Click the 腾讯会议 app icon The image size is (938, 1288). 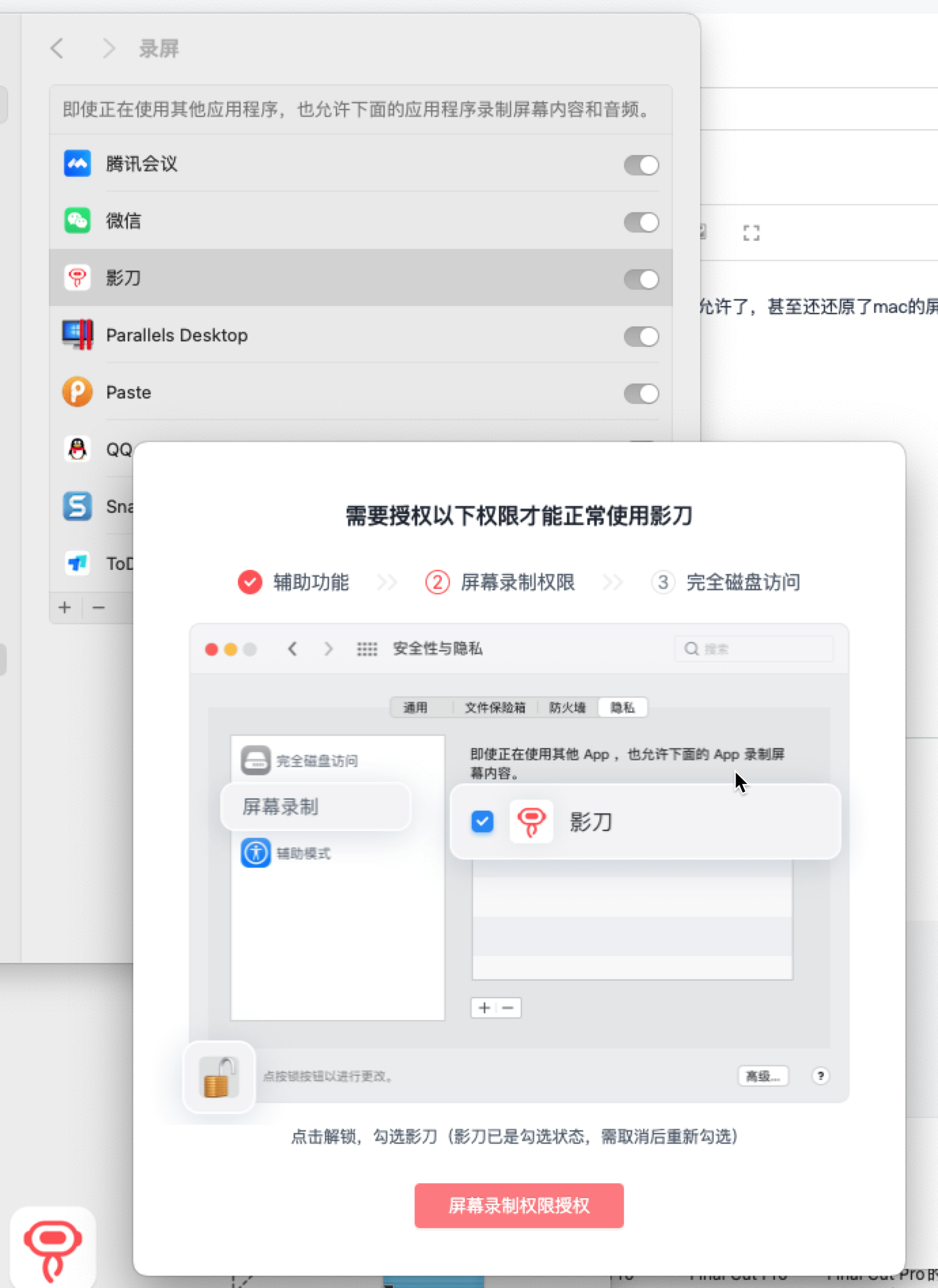pos(77,164)
